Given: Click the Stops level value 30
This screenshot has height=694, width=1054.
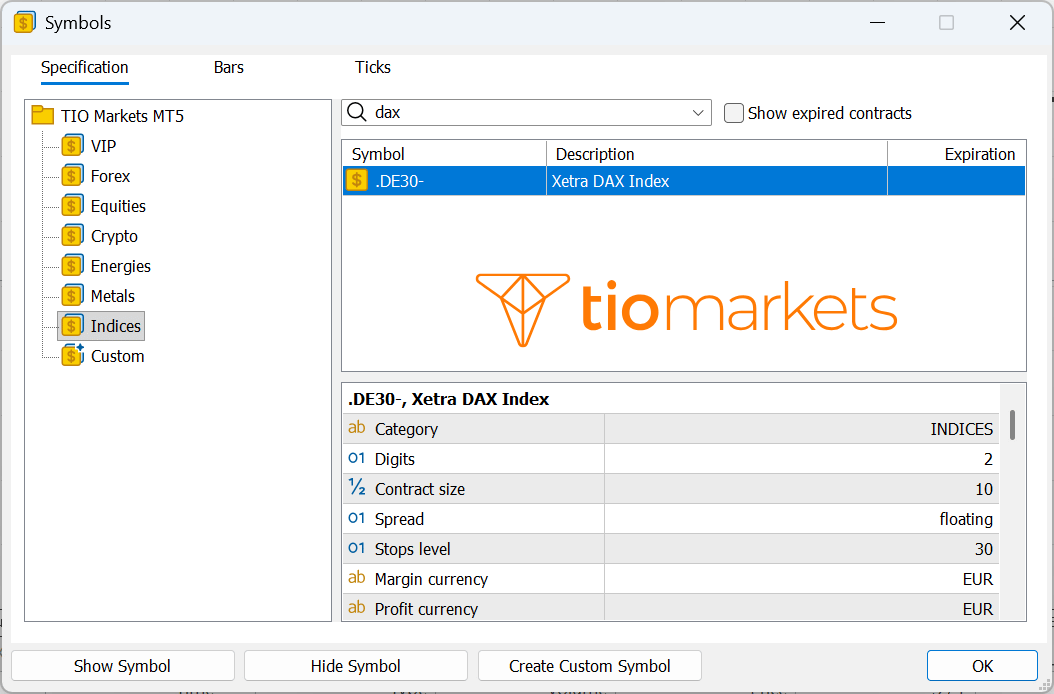Looking at the screenshot, I should [984, 549].
